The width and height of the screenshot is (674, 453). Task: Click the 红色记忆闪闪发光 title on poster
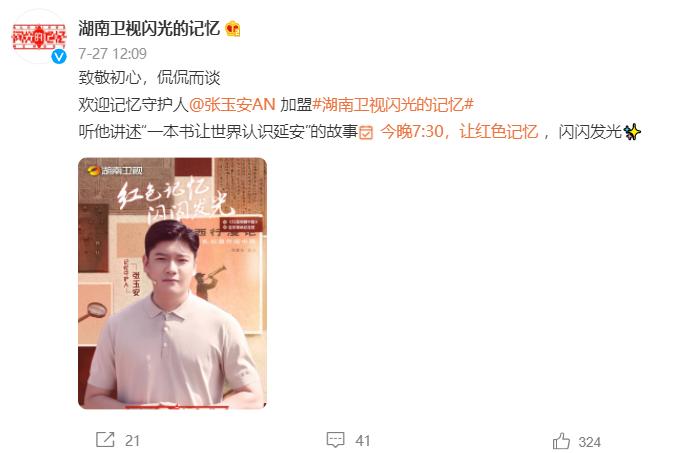(x=176, y=199)
